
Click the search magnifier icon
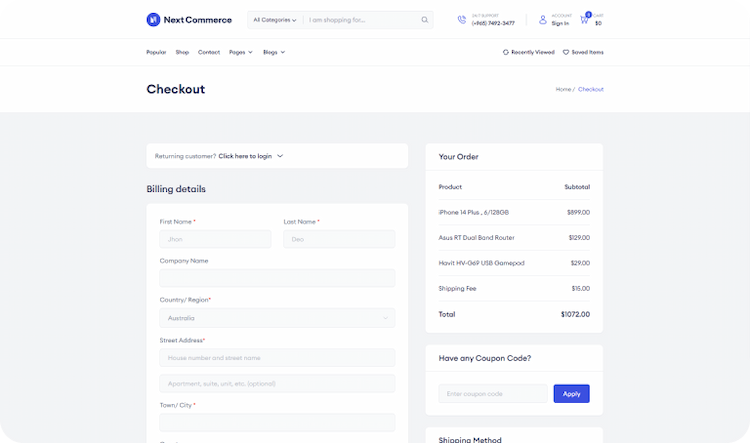coord(424,20)
